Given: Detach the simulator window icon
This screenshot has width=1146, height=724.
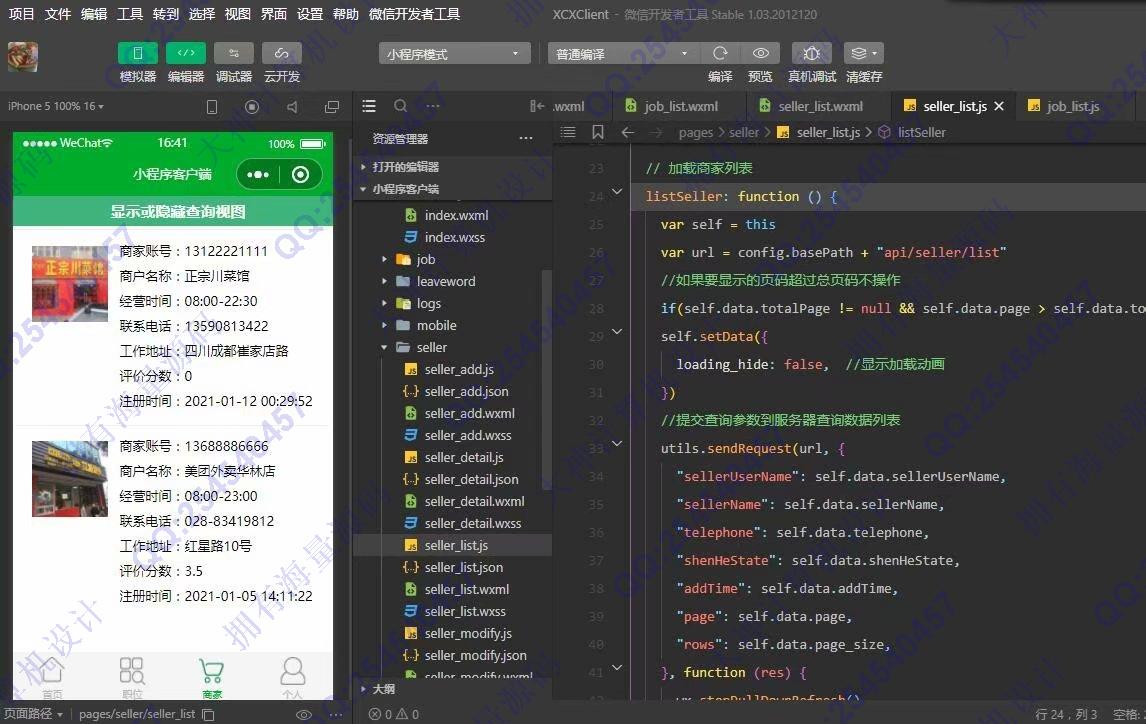Looking at the screenshot, I should point(332,107).
